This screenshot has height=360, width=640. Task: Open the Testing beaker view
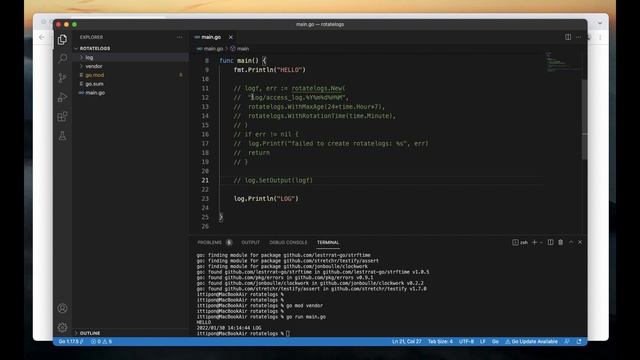62,136
